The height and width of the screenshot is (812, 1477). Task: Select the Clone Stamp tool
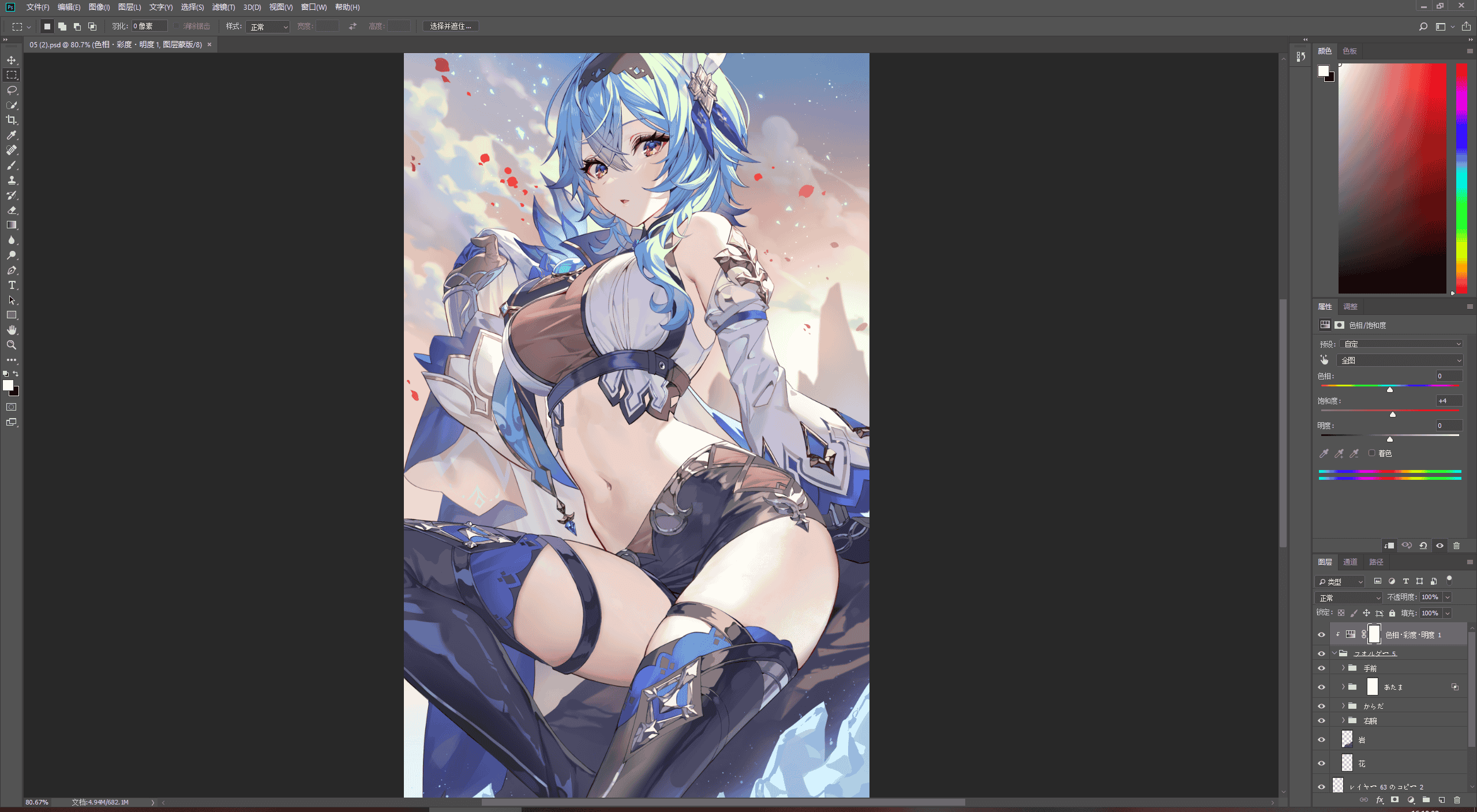(x=12, y=180)
